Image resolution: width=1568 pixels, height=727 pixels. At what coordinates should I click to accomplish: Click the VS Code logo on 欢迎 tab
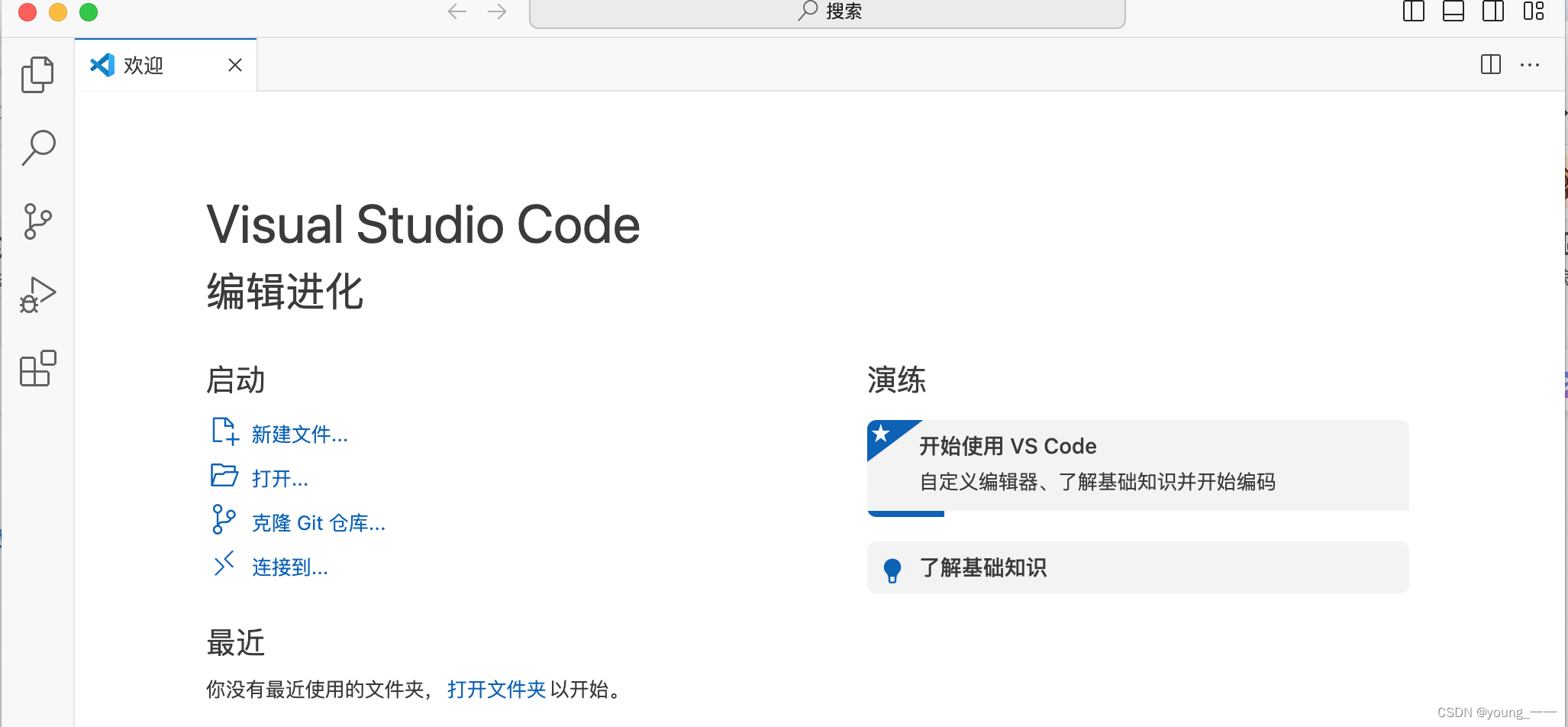click(x=102, y=65)
